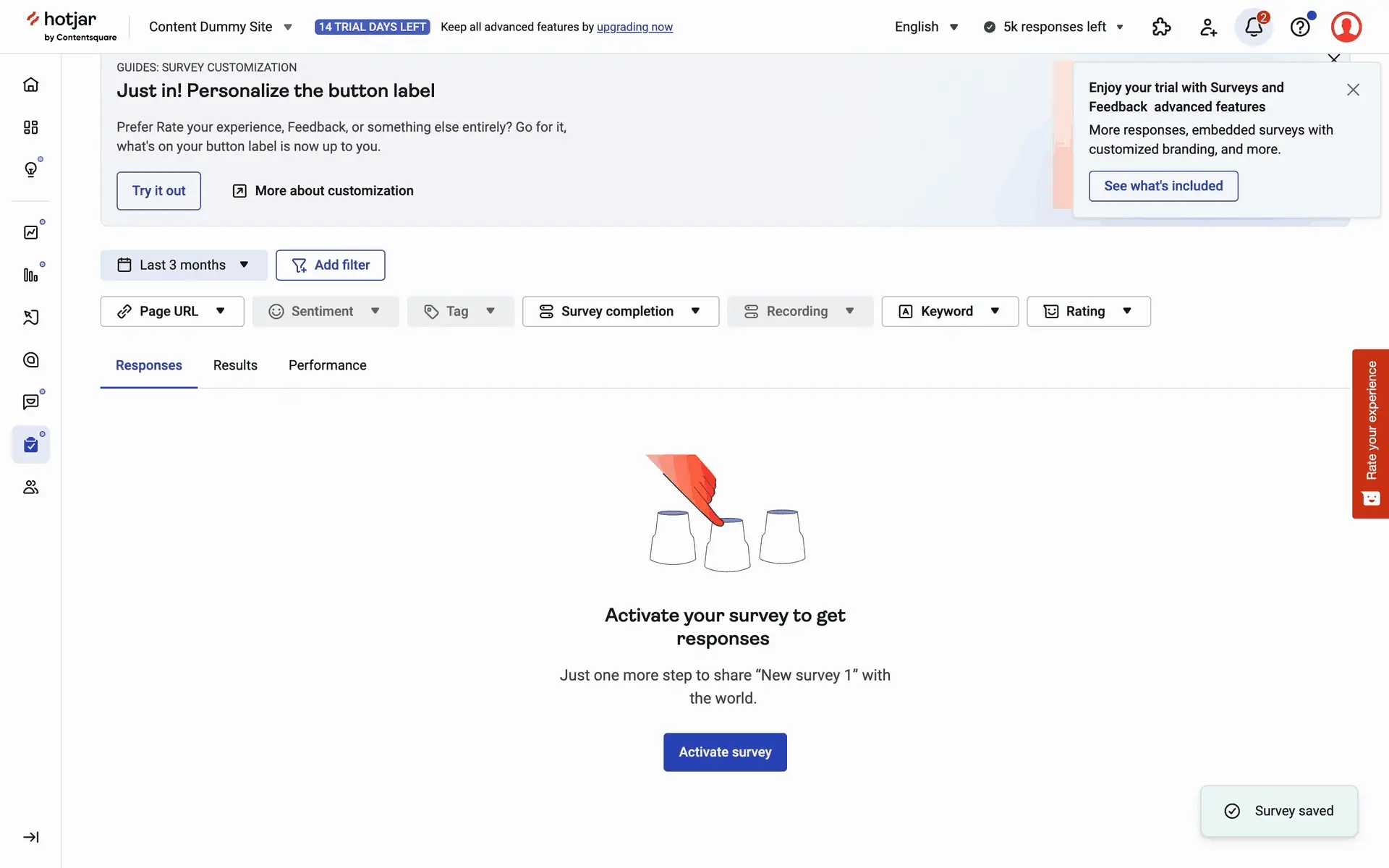Screen dimensions: 1389x868
Task: Click invite user icon in header
Action: 1207,27
